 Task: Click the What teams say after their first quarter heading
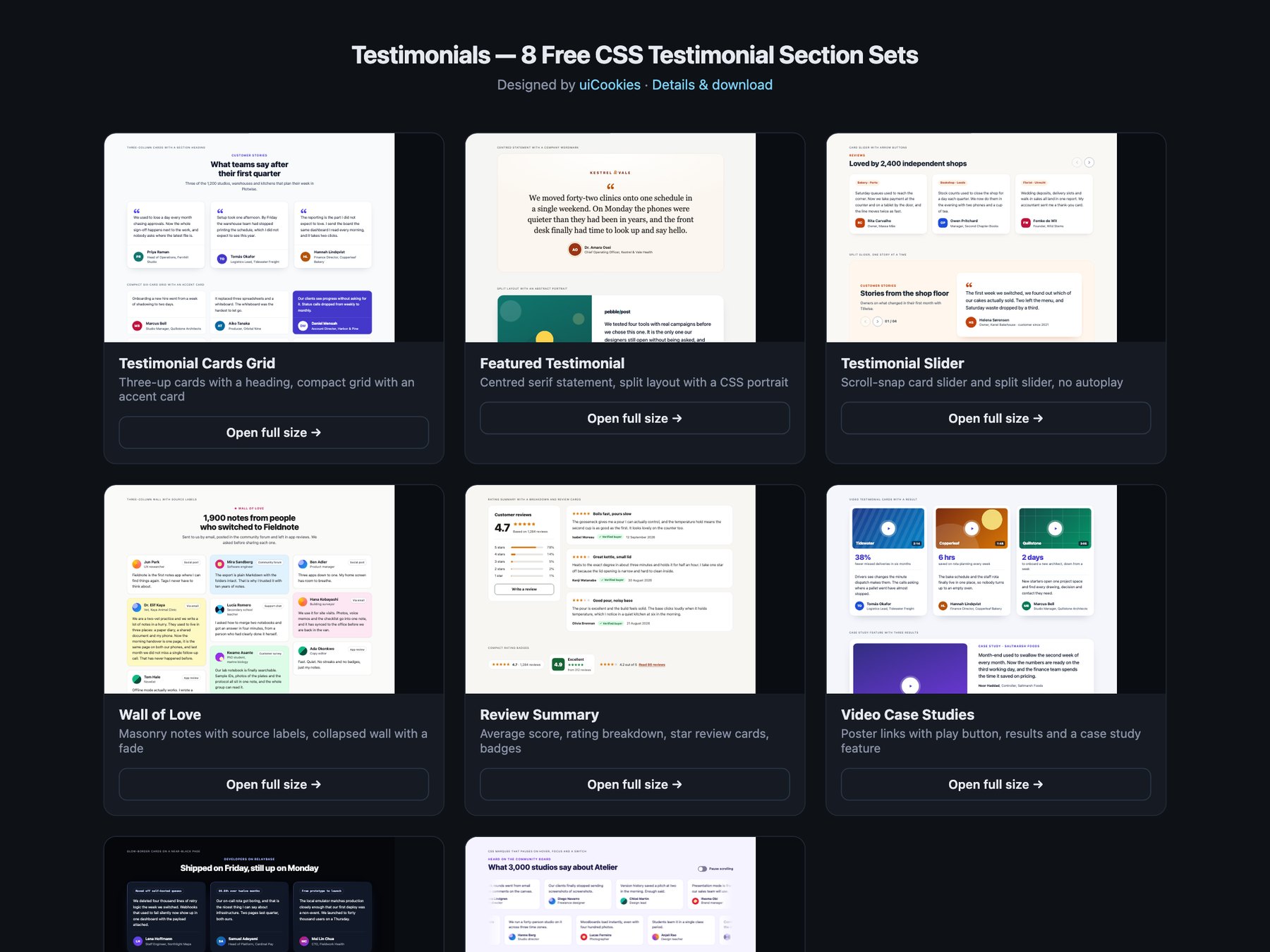click(x=249, y=169)
